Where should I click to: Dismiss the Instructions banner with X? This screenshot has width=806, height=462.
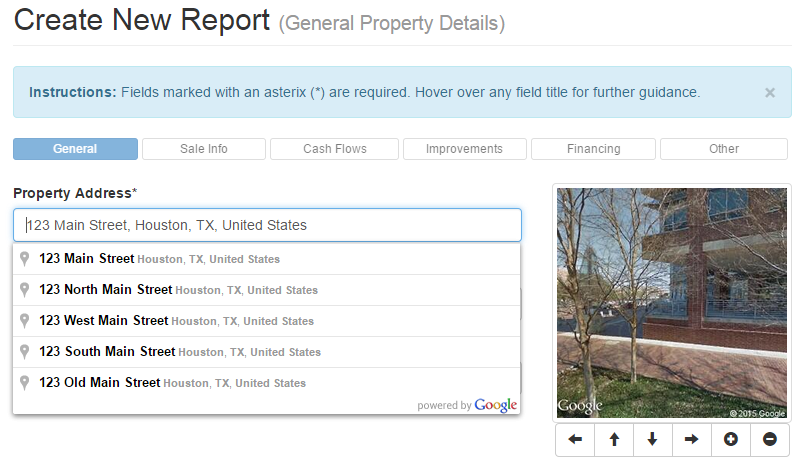[x=769, y=92]
